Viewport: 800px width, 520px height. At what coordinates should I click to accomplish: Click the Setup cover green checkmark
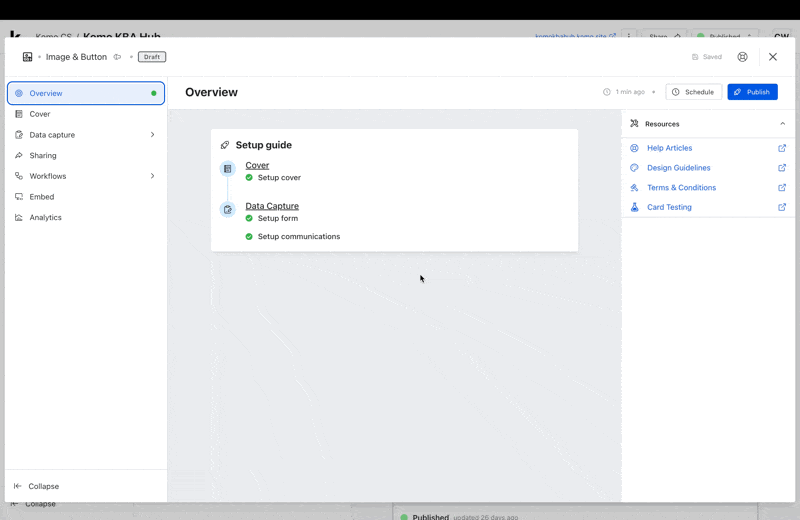tap(249, 178)
